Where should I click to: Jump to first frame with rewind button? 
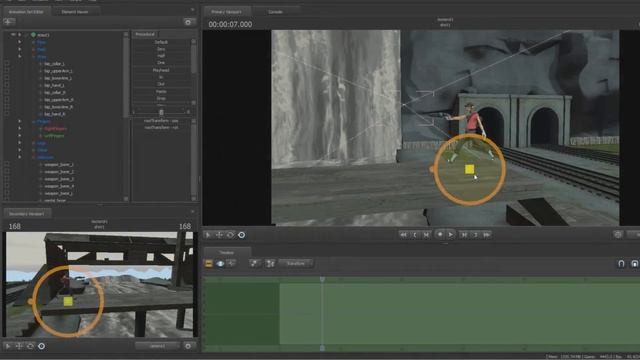pos(403,235)
